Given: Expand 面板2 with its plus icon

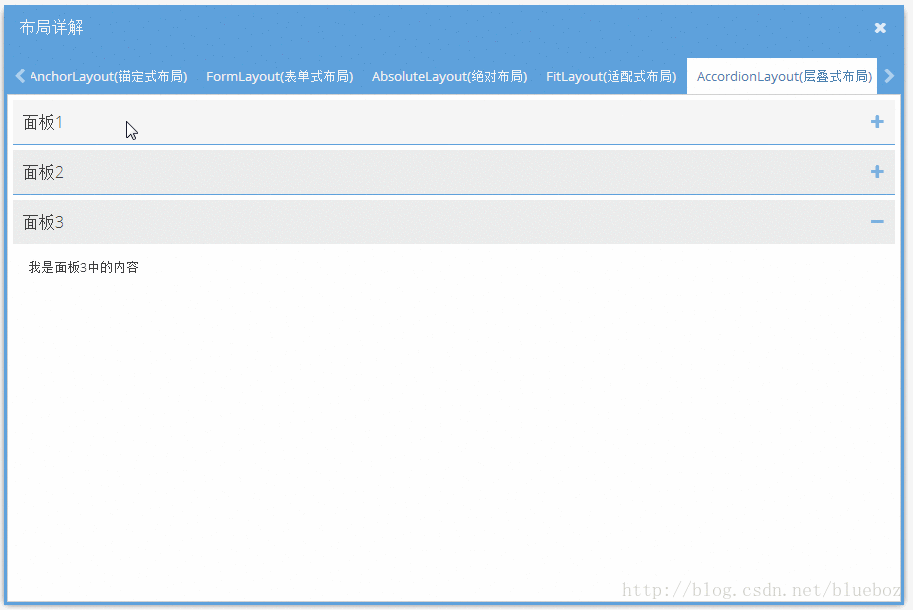Looking at the screenshot, I should point(877,172).
